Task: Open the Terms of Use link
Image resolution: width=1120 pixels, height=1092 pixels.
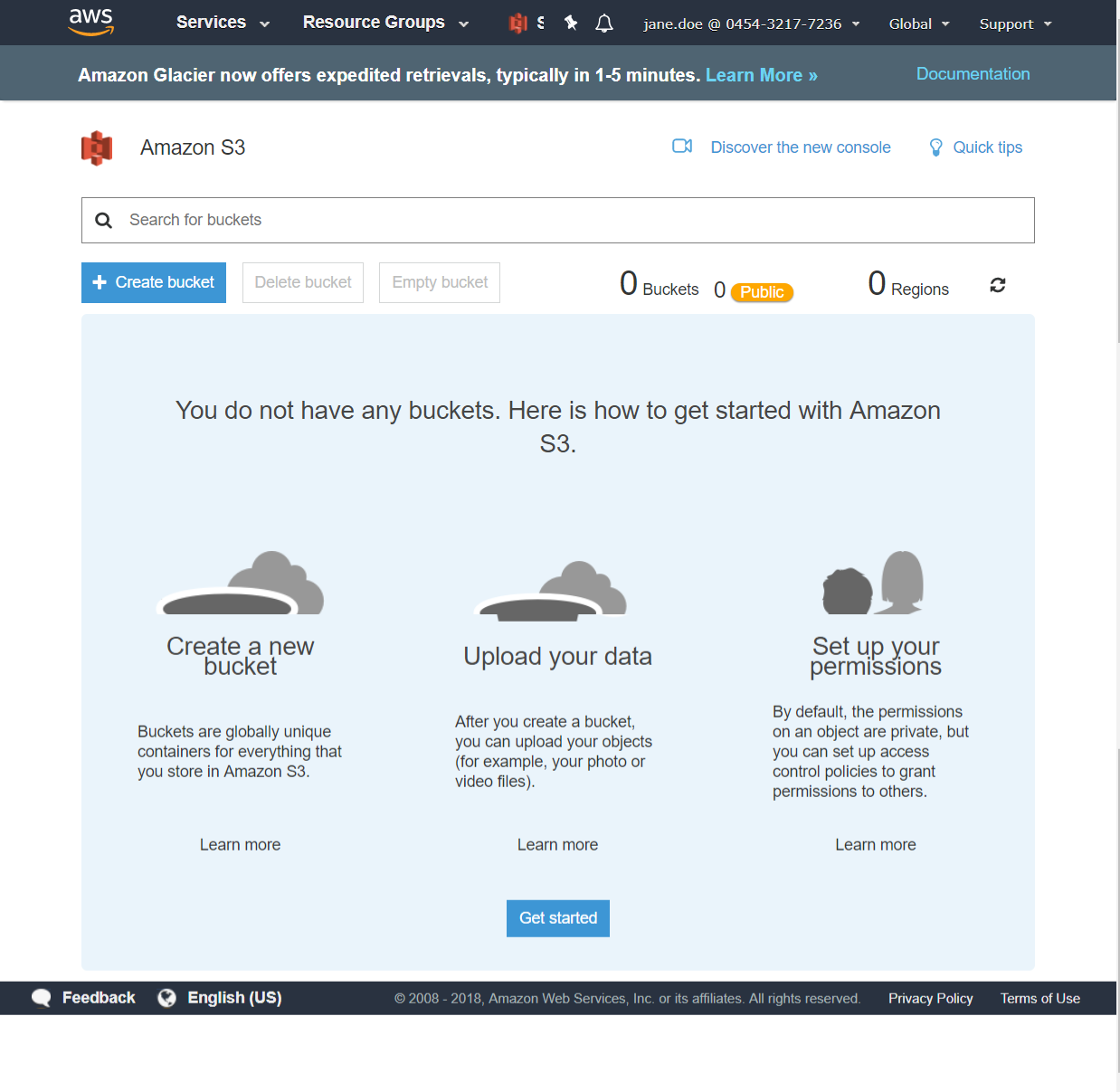Action: point(1040,998)
